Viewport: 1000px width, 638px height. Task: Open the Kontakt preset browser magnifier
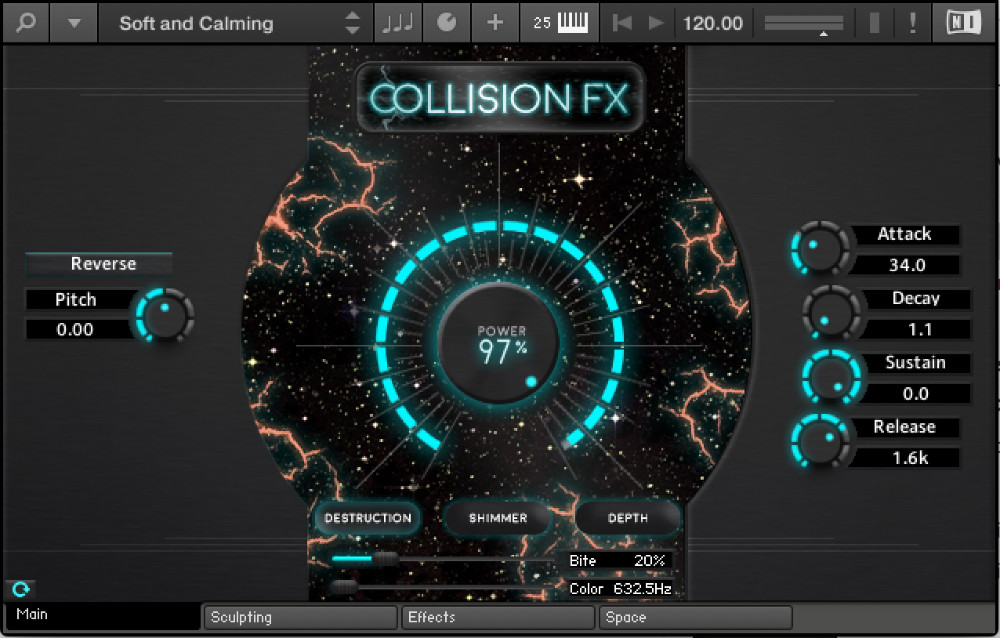point(25,22)
